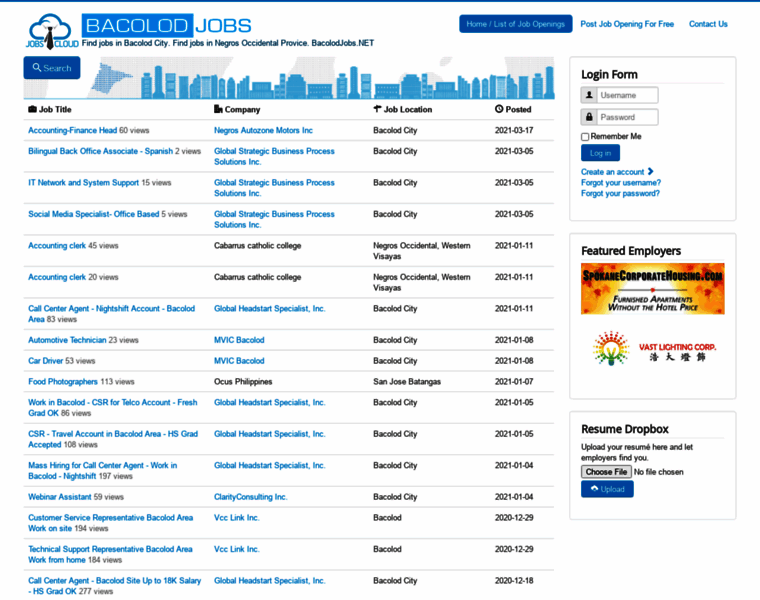Open the Car Driver job listing
760x600 pixels.
tap(46, 361)
